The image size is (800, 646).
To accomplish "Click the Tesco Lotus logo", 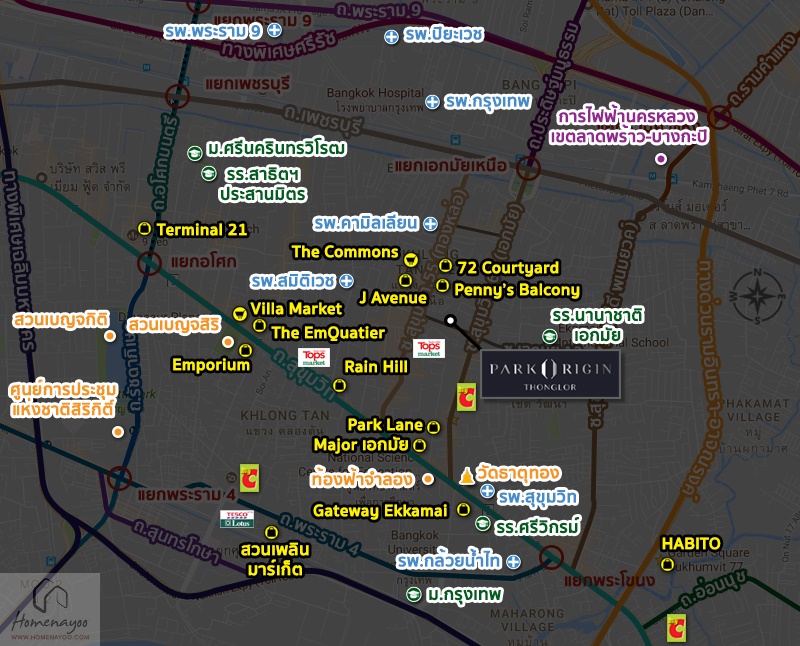I will (x=237, y=519).
